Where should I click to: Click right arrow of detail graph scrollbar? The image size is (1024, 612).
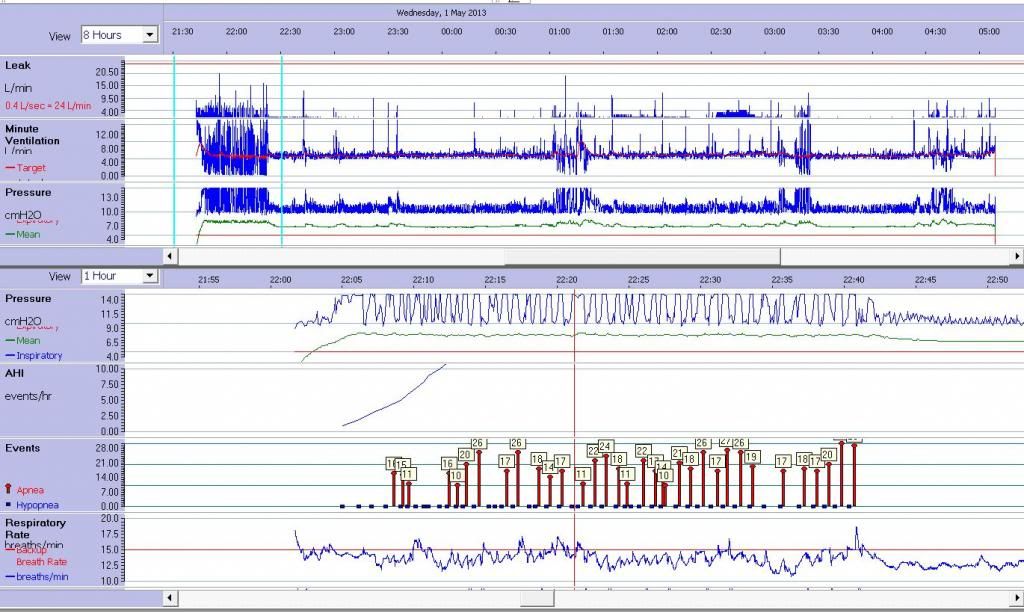(1017, 598)
